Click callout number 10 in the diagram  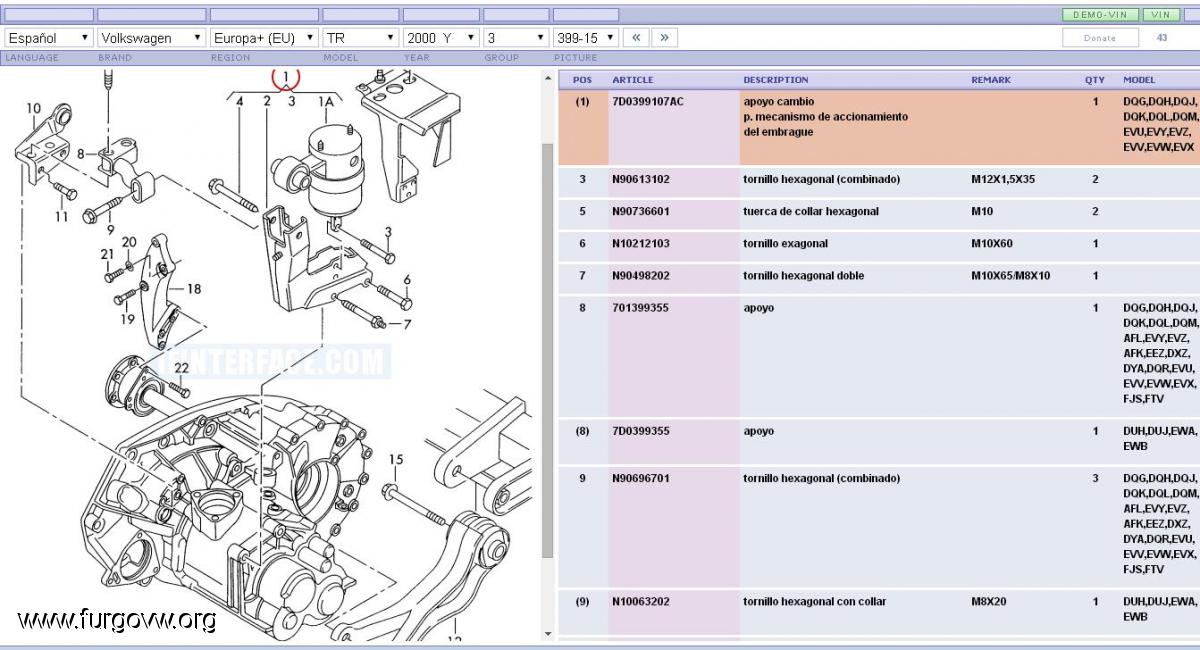pyautogui.click(x=33, y=109)
